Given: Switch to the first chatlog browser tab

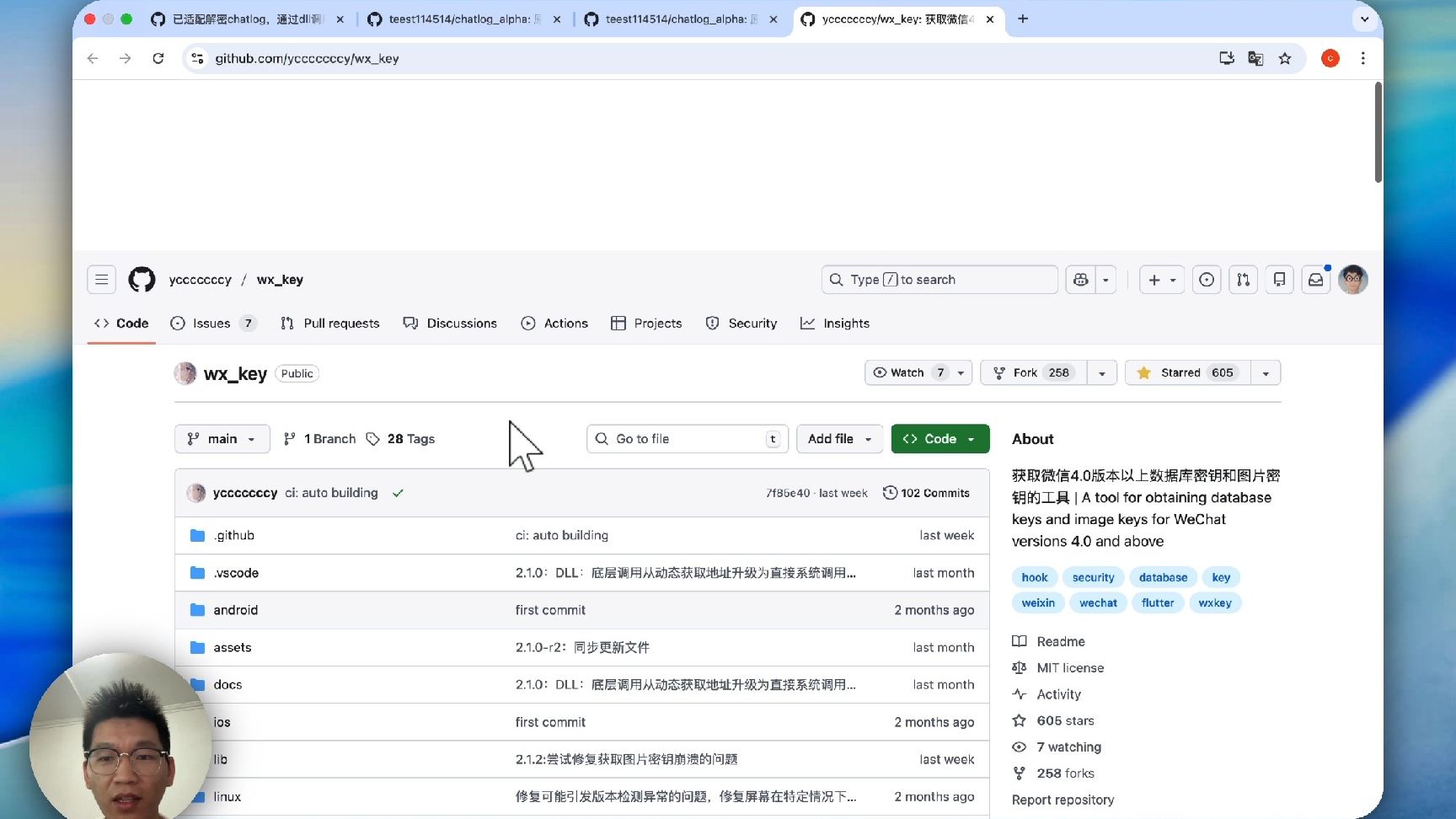Looking at the screenshot, I should coord(247,19).
